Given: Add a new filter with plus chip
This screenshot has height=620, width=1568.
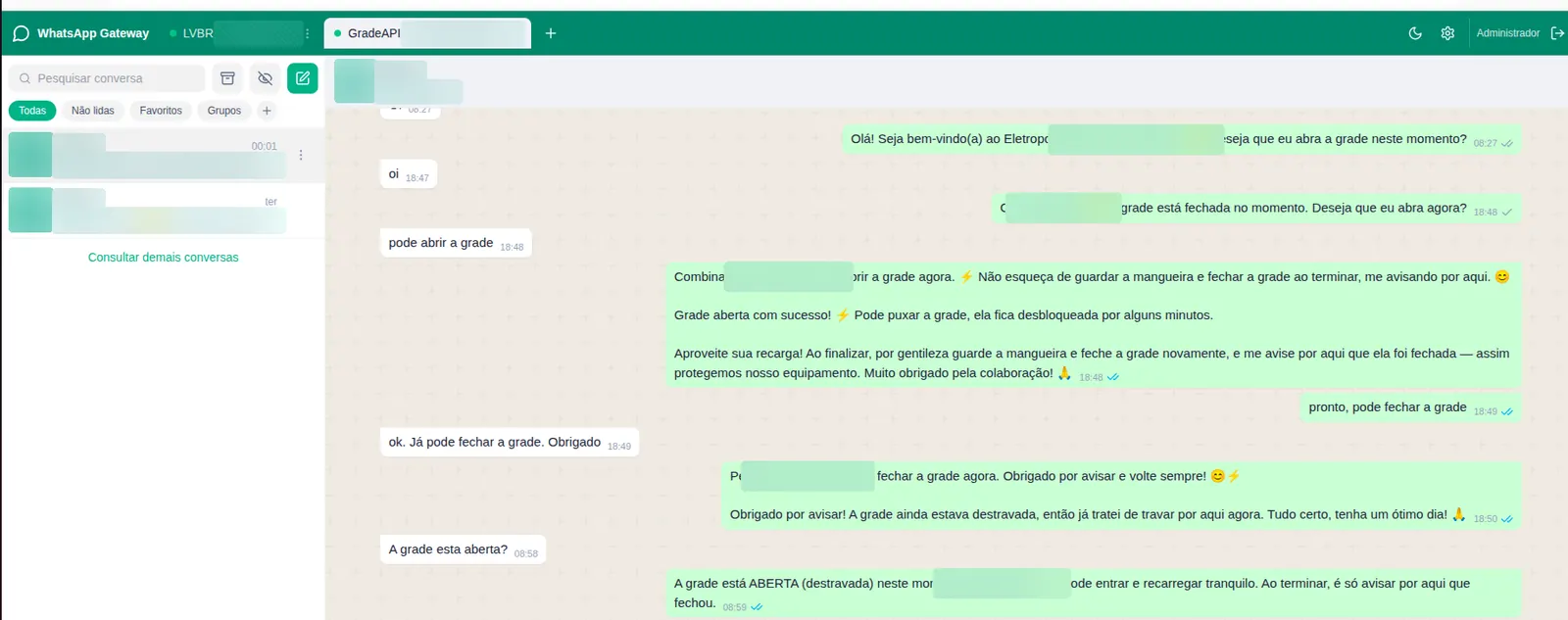Looking at the screenshot, I should point(267,111).
